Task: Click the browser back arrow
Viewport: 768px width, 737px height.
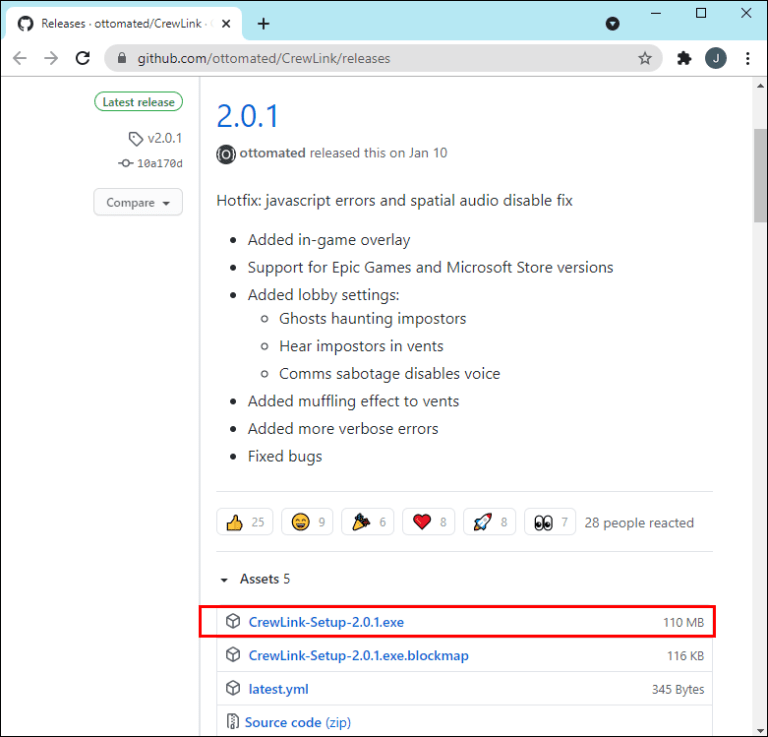Action: point(20,58)
